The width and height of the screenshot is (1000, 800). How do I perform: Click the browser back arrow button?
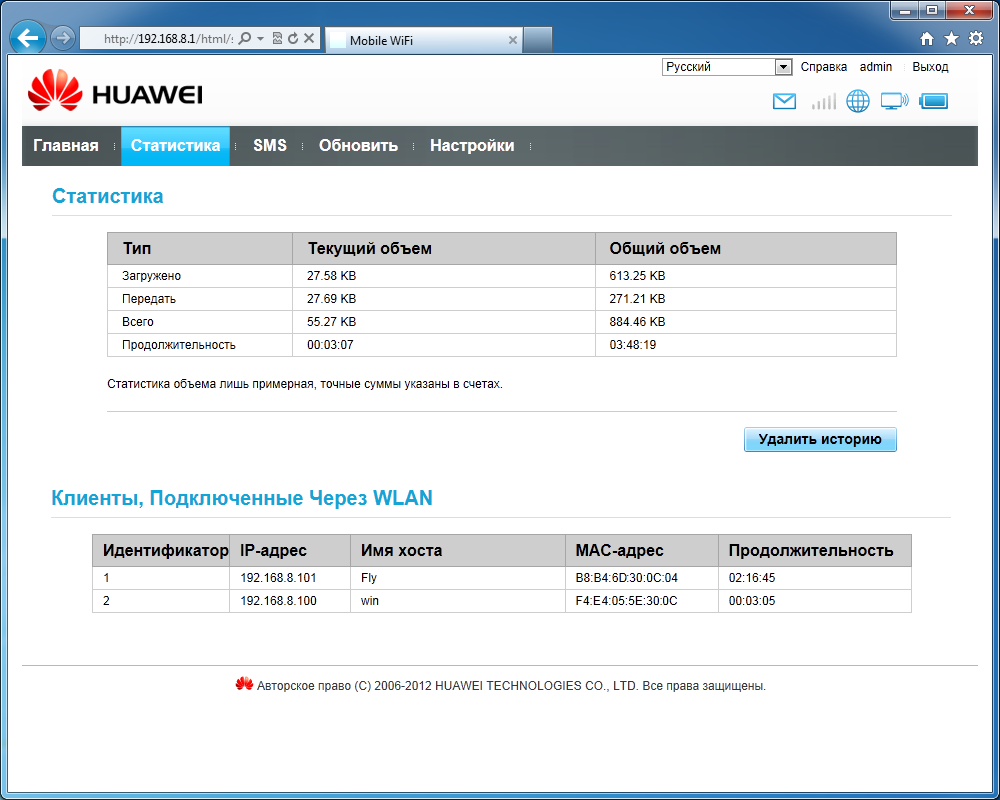click(x=27, y=38)
